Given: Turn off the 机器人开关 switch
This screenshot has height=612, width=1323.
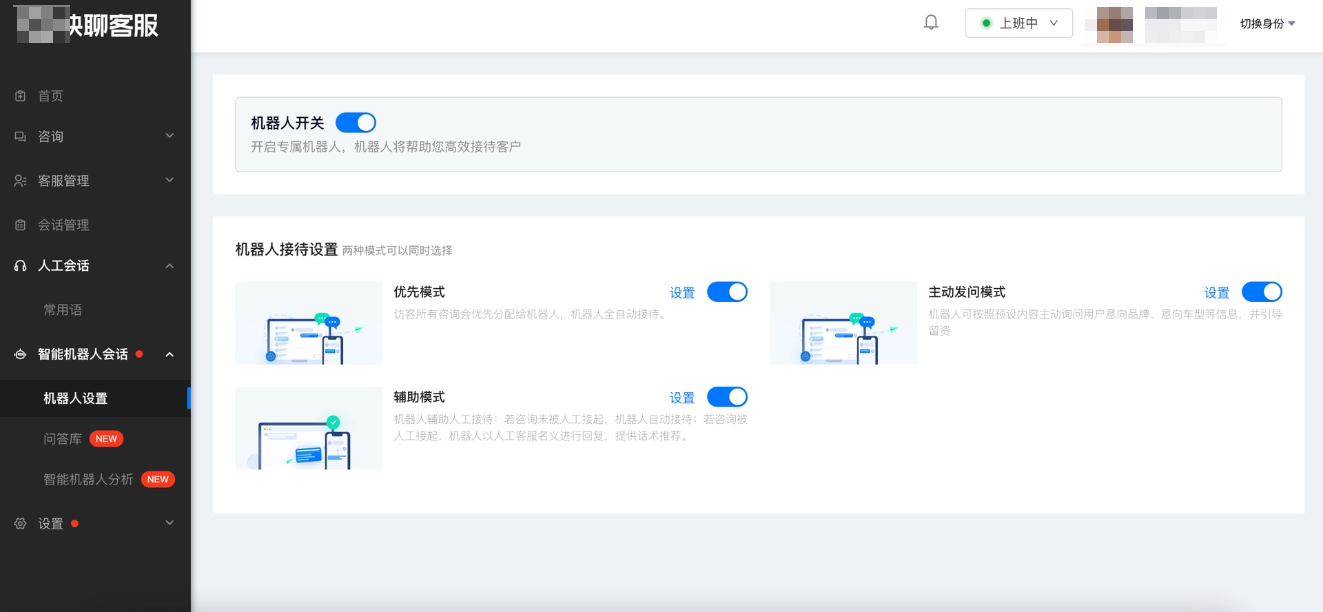Looking at the screenshot, I should [x=355, y=121].
